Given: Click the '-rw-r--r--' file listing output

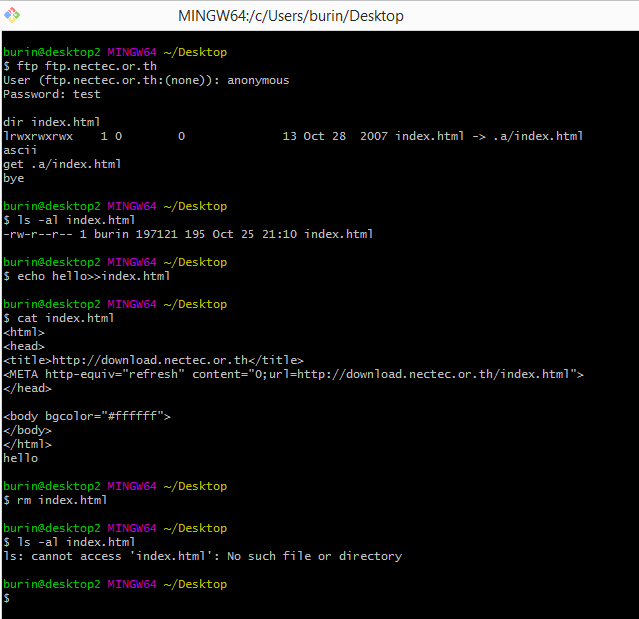Looking at the screenshot, I should pyautogui.click(x=188, y=234).
